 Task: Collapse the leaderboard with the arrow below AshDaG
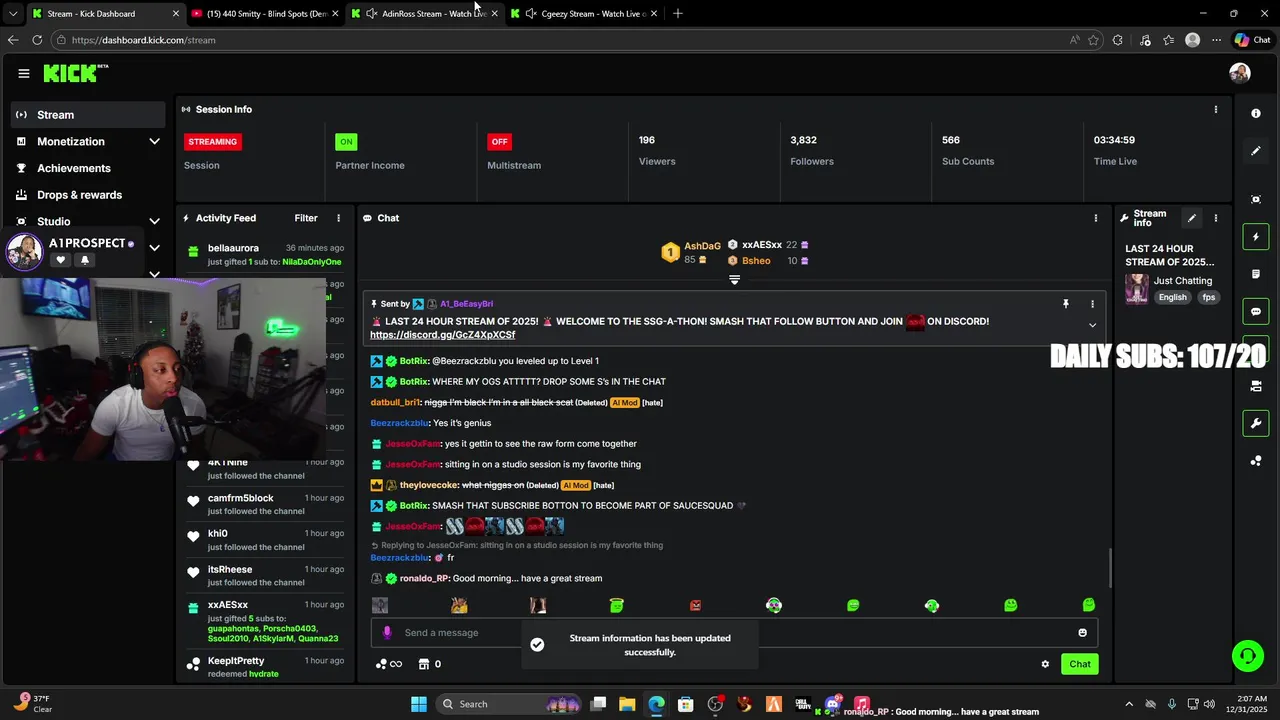point(734,280)
